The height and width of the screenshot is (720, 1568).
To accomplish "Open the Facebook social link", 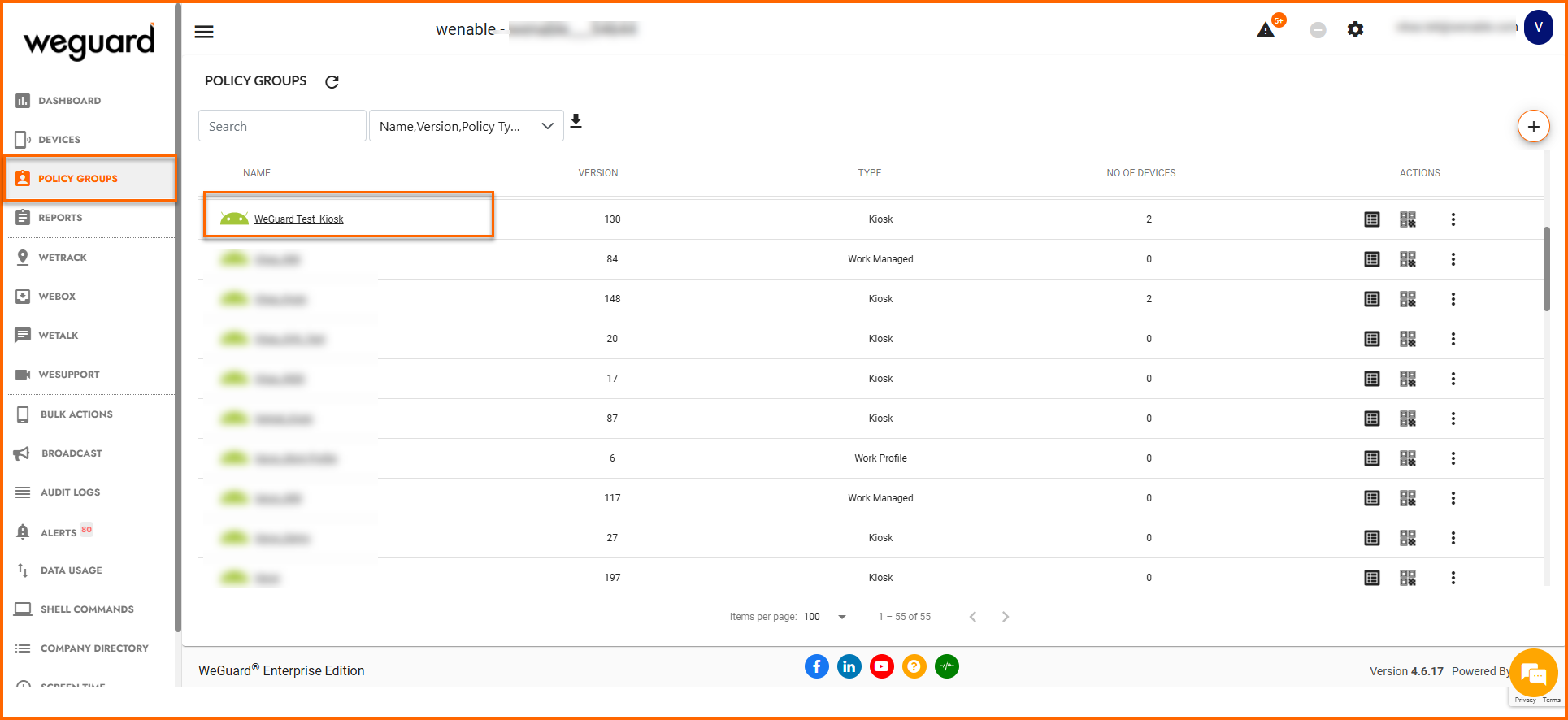I will [x=817, y=666].
